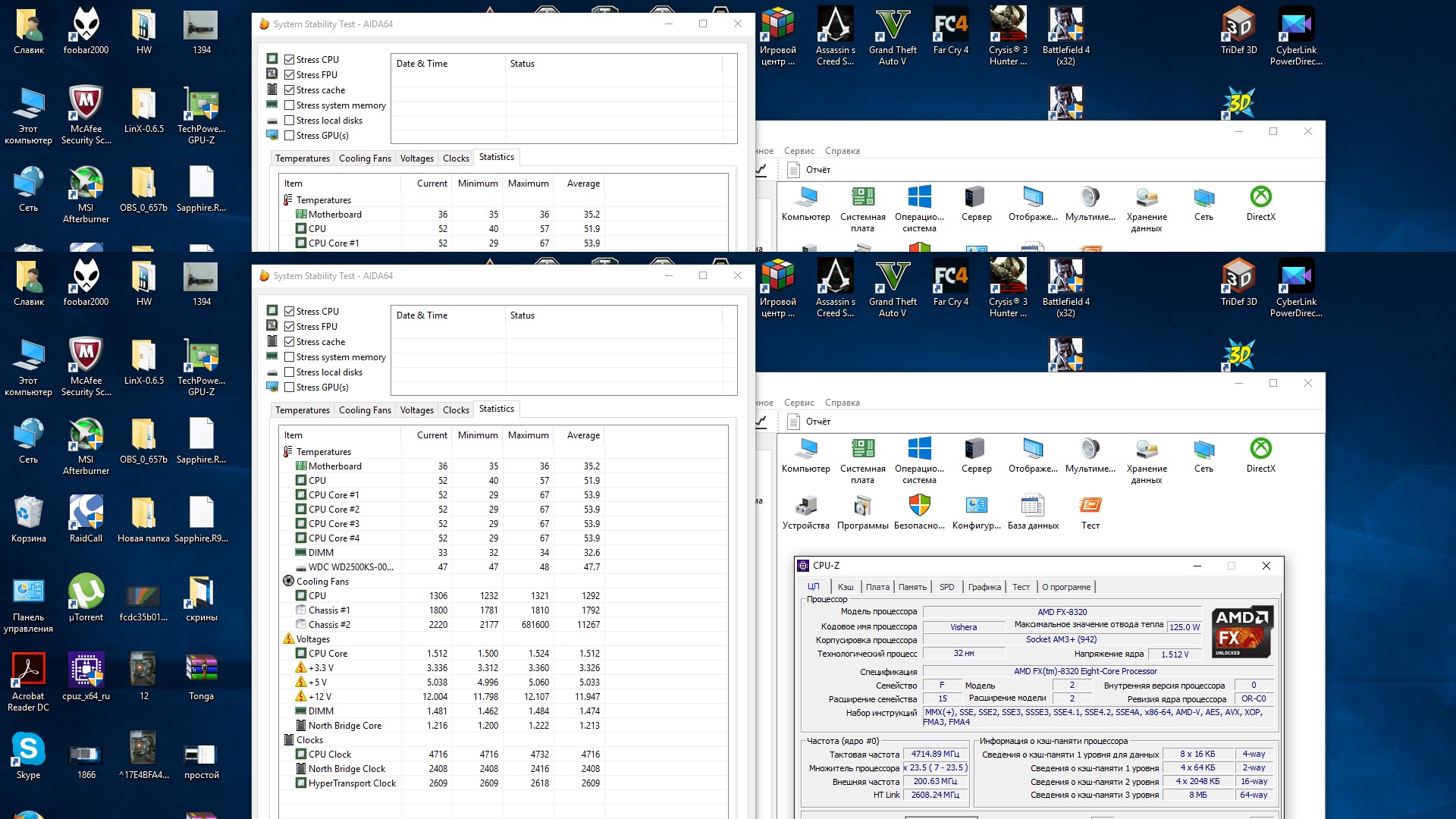Screen dimensions: 1456x819
Task: Launch the µTorrent desktop icon
Action: tap(86, 592)
